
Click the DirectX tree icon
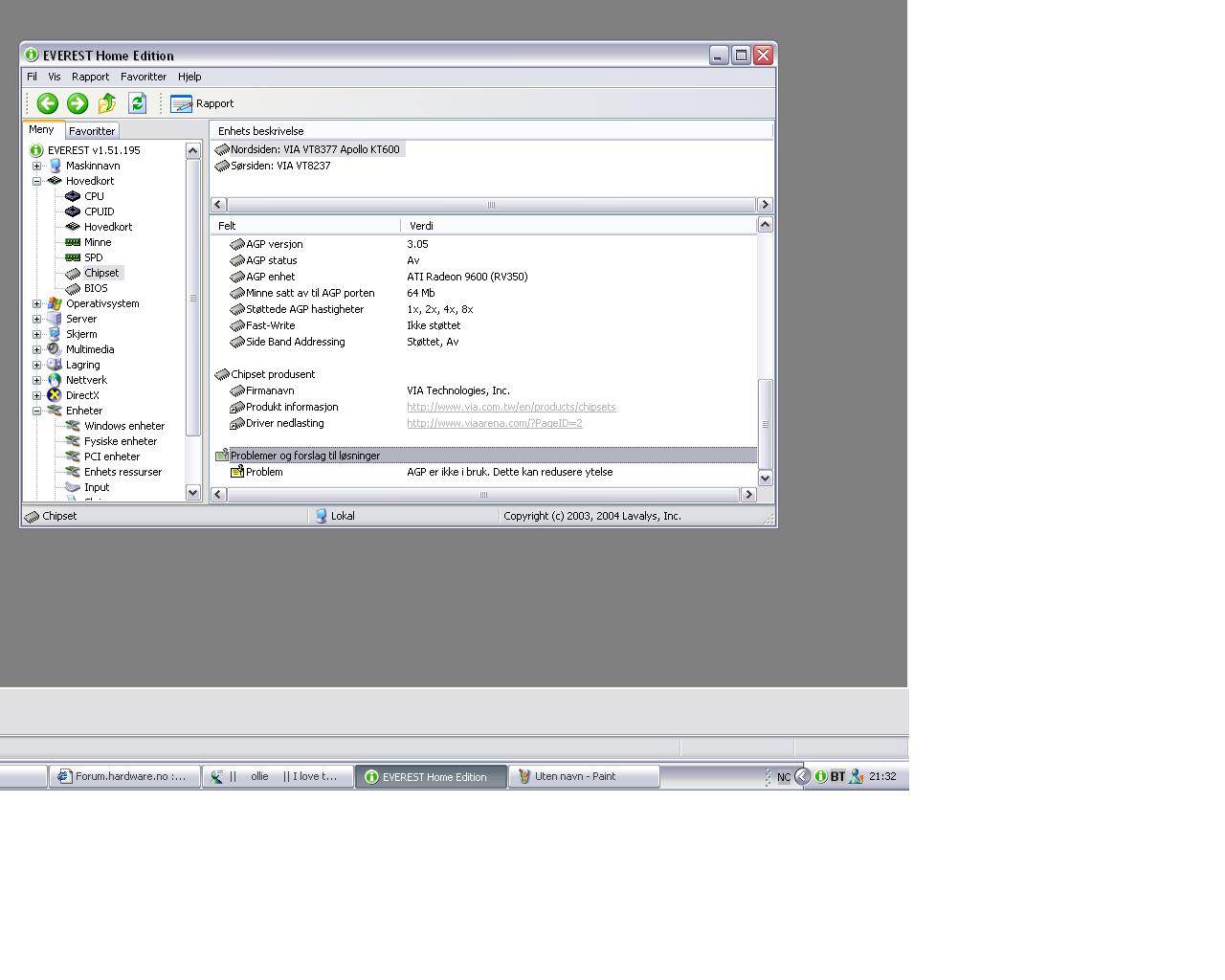pos(55,395)
